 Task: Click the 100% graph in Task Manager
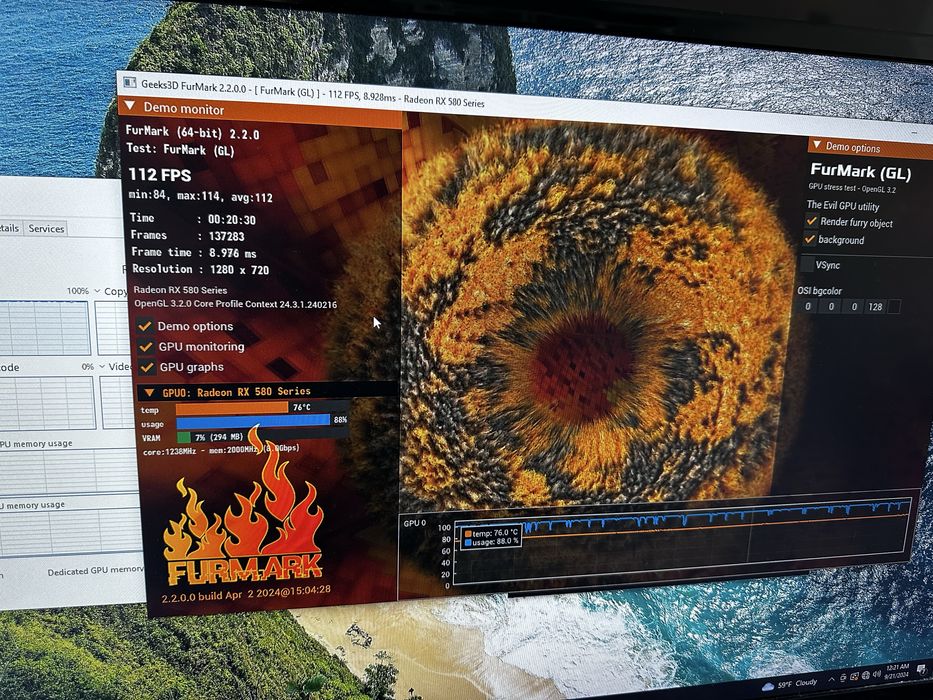click(x=45, y=329)
